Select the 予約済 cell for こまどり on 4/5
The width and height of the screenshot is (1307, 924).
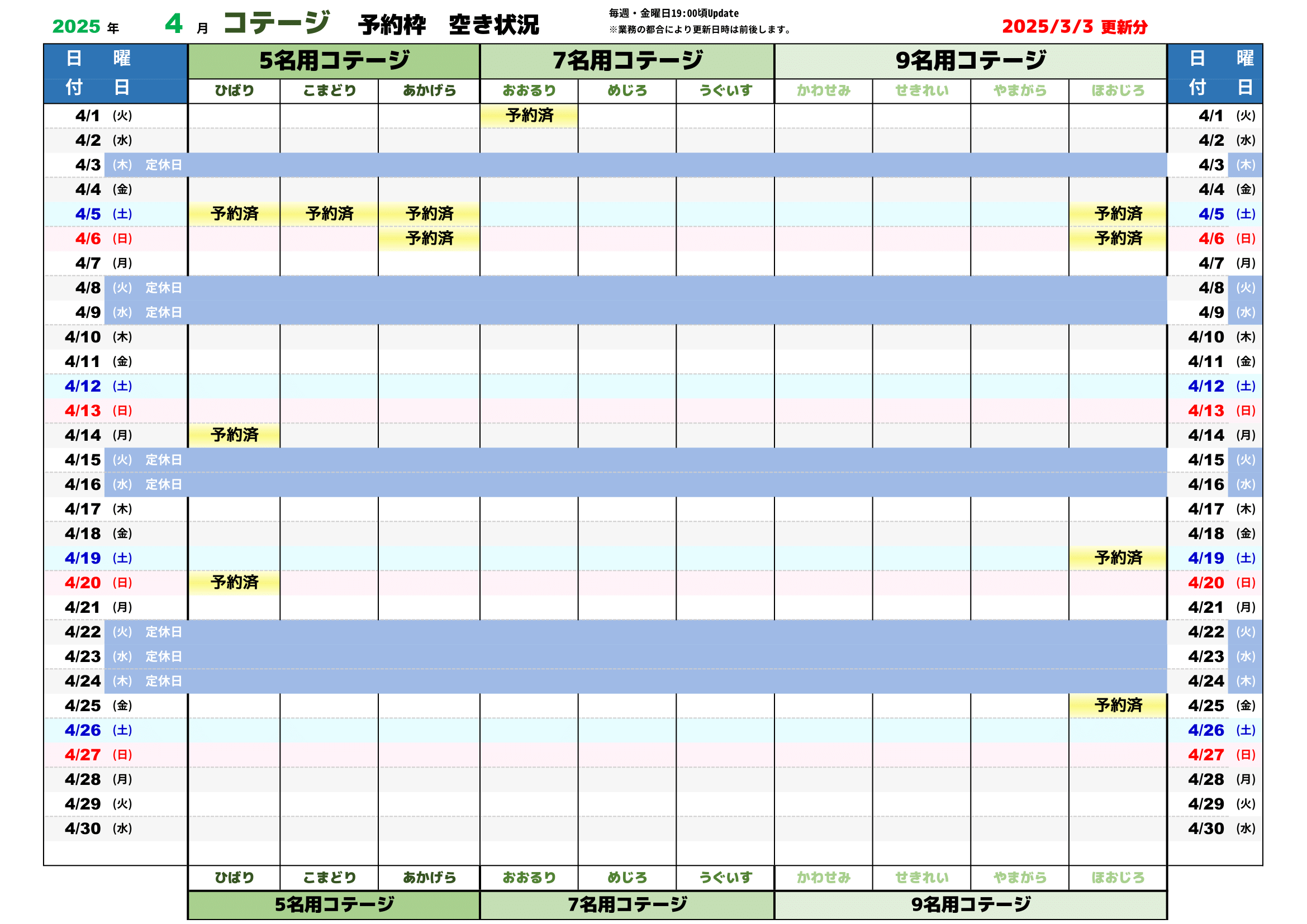pos(329,214)
